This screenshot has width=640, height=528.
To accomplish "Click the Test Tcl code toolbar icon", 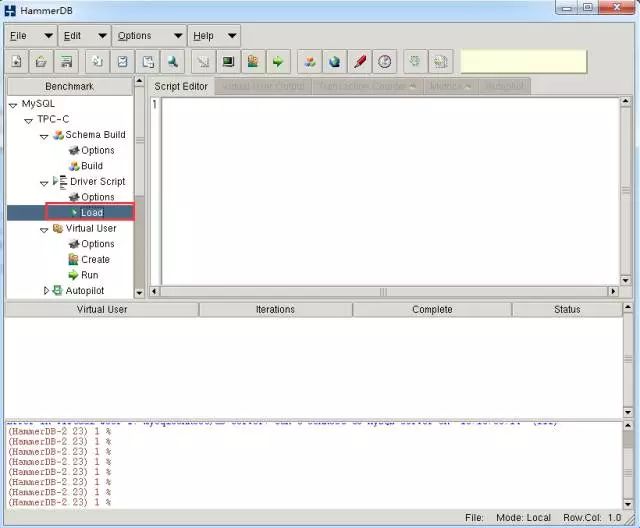I will tap(203, 62).
